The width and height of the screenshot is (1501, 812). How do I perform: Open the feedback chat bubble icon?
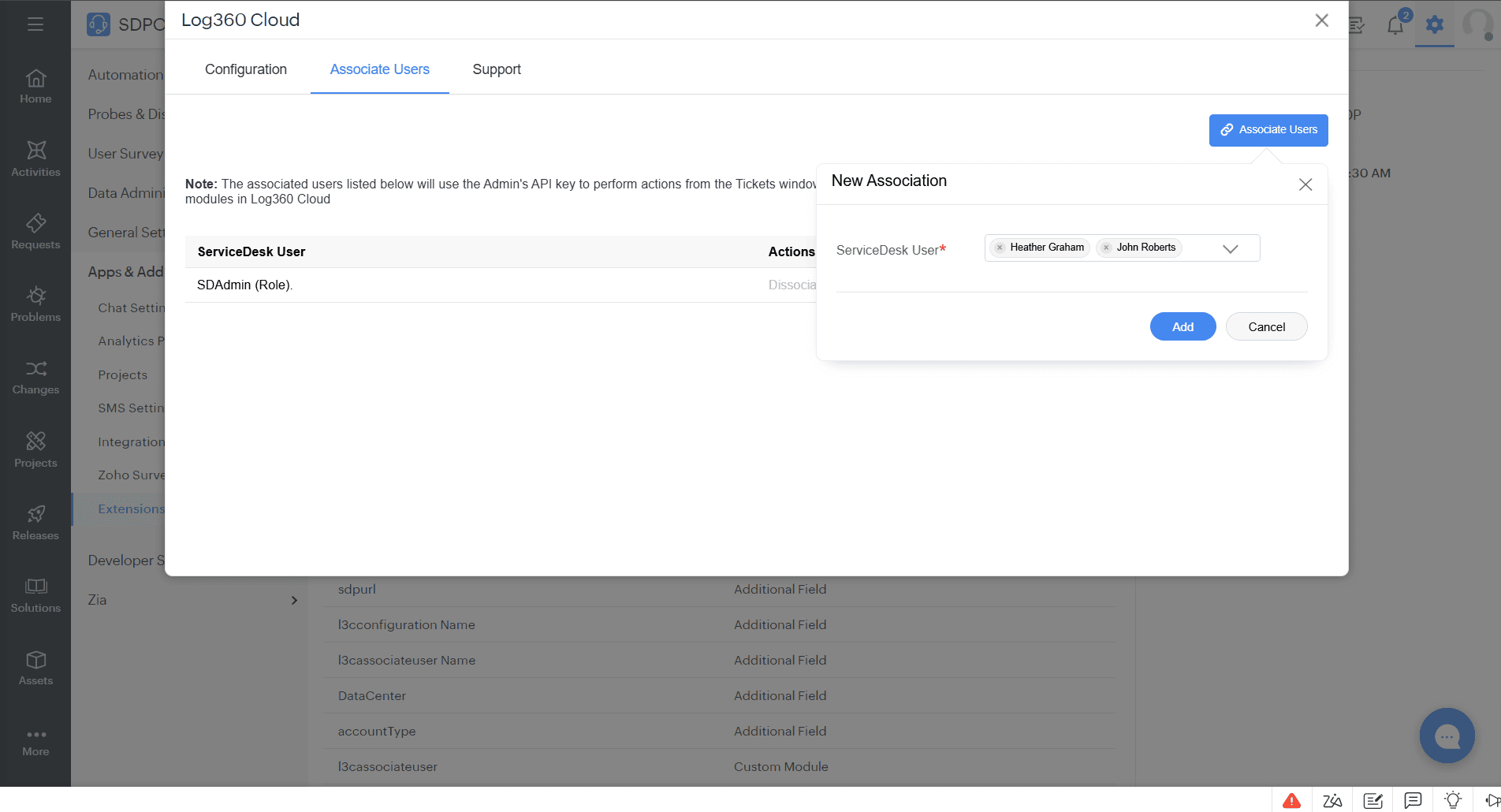point(1412,800)
